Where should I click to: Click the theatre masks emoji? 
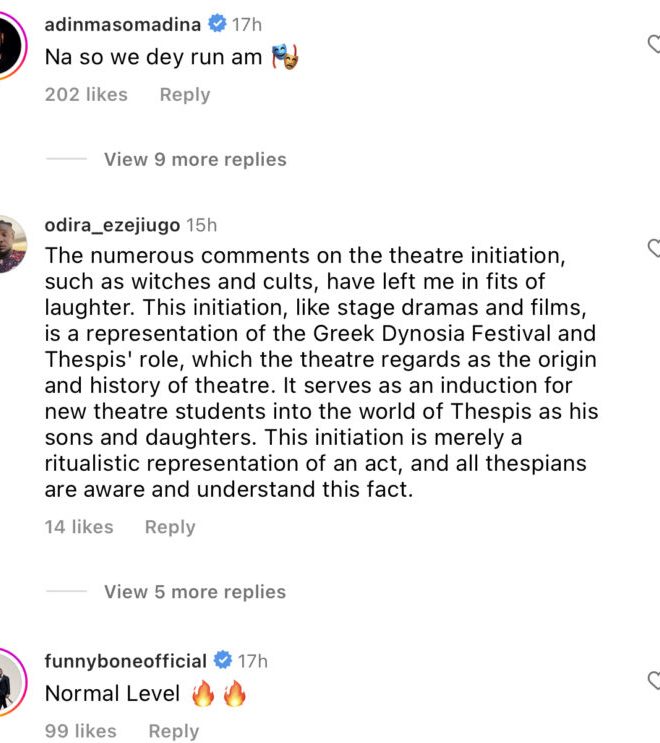285,58
